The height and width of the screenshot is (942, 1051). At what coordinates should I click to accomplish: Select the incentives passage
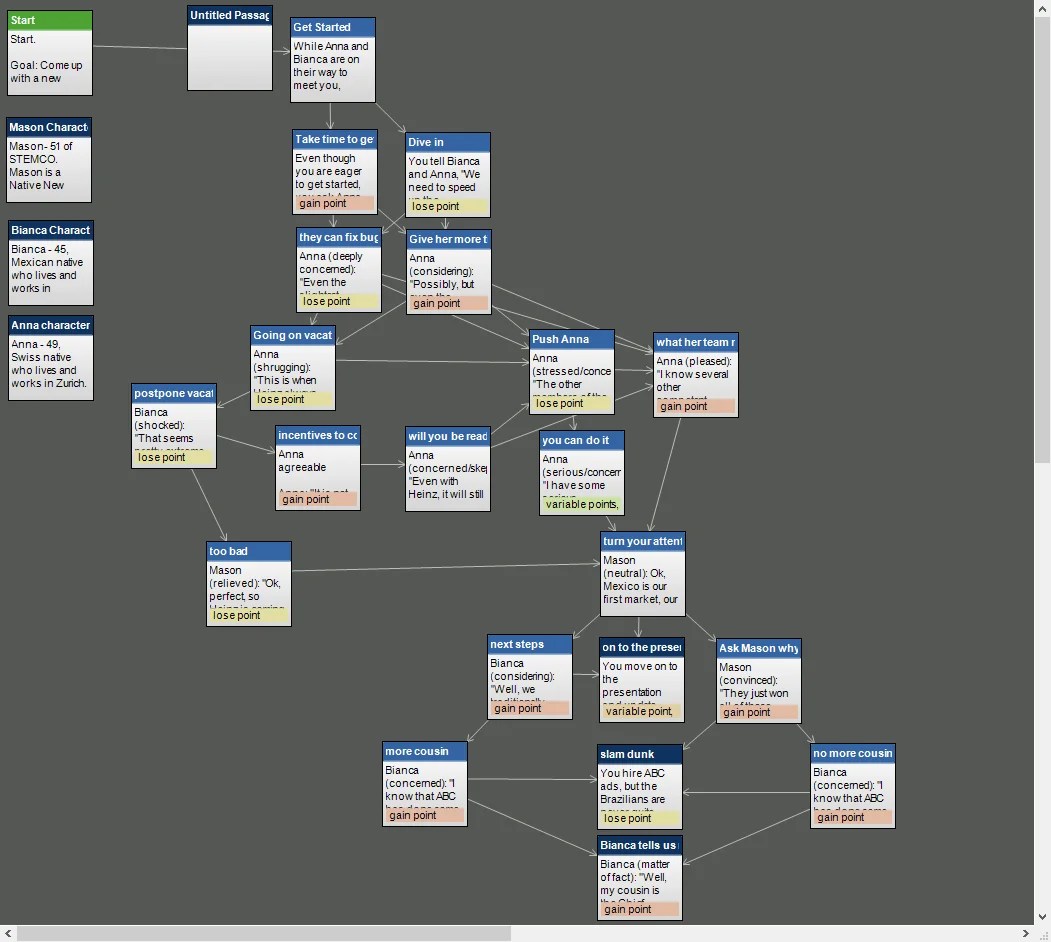click(318, 468)
